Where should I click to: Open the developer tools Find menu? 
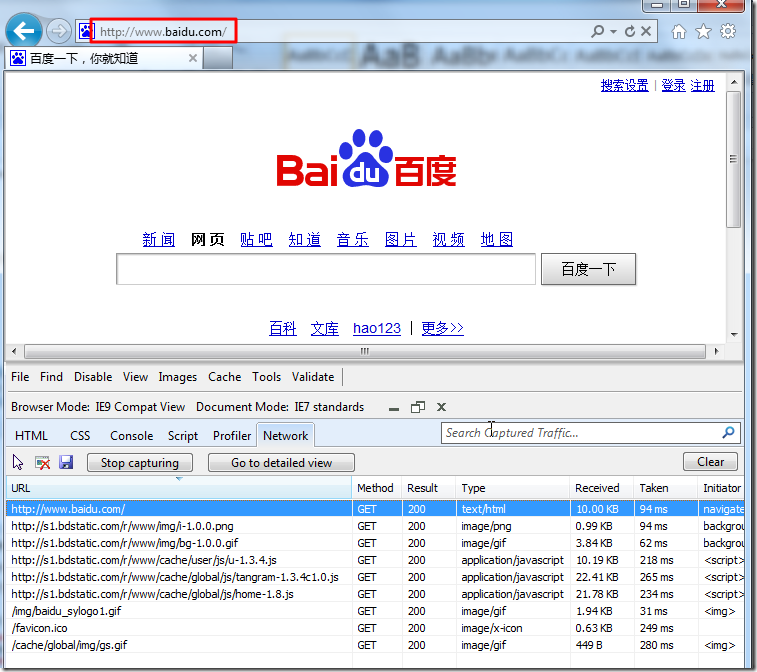tap(51, 377)
